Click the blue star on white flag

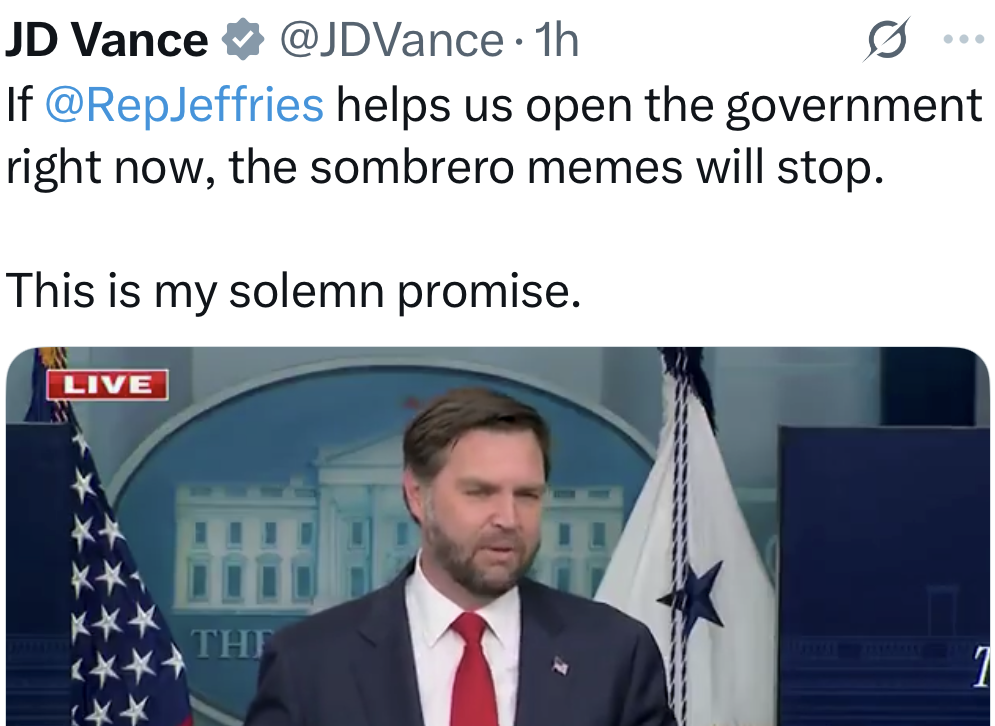pos(692,597)
